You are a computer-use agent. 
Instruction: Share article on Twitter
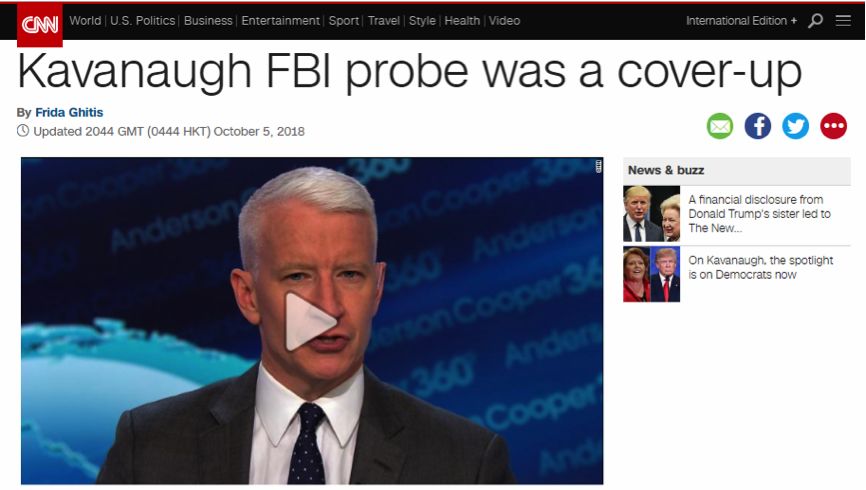(x=795, y=127)
